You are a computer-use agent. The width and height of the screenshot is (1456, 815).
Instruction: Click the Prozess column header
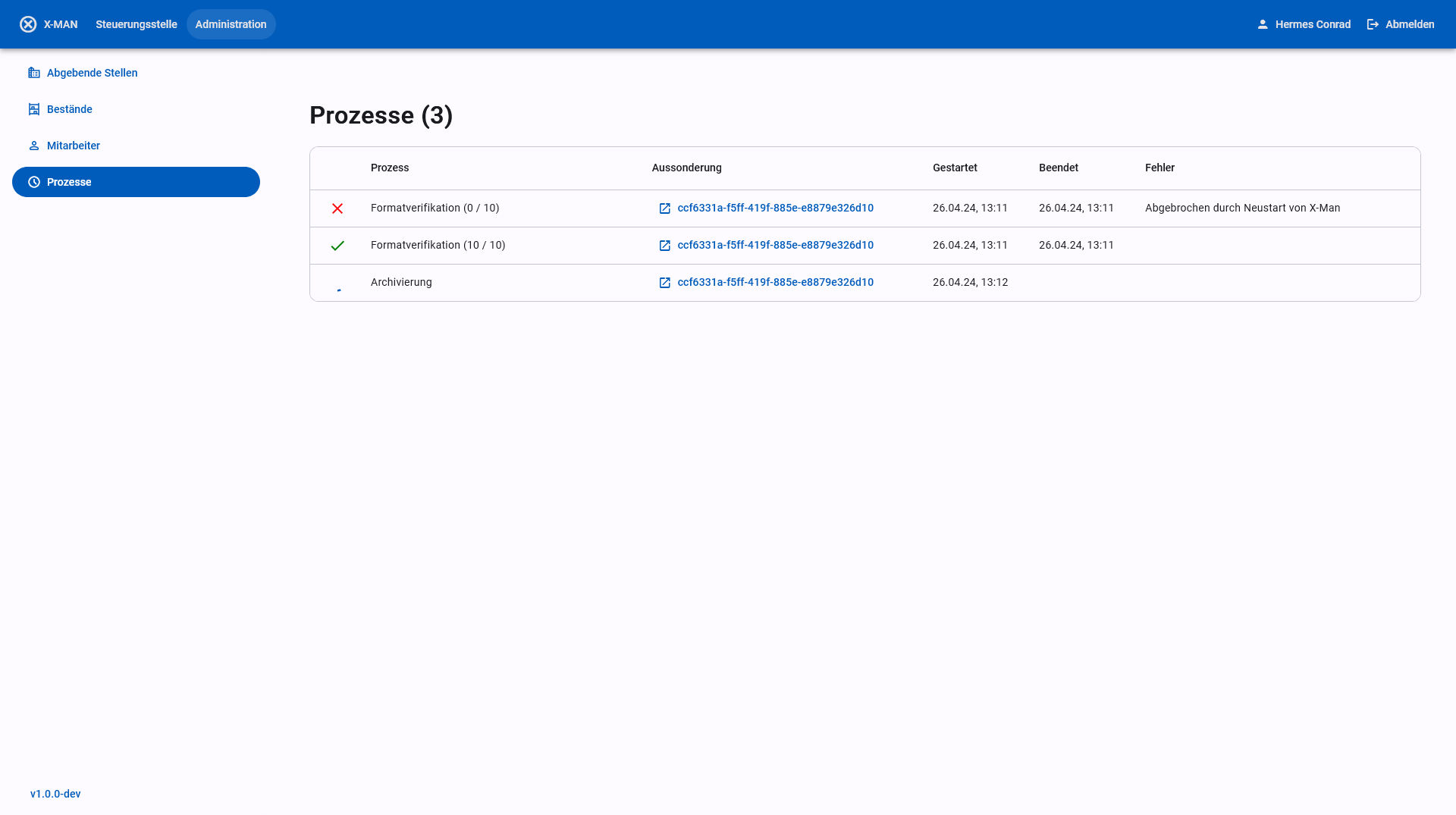click(390, 168)
